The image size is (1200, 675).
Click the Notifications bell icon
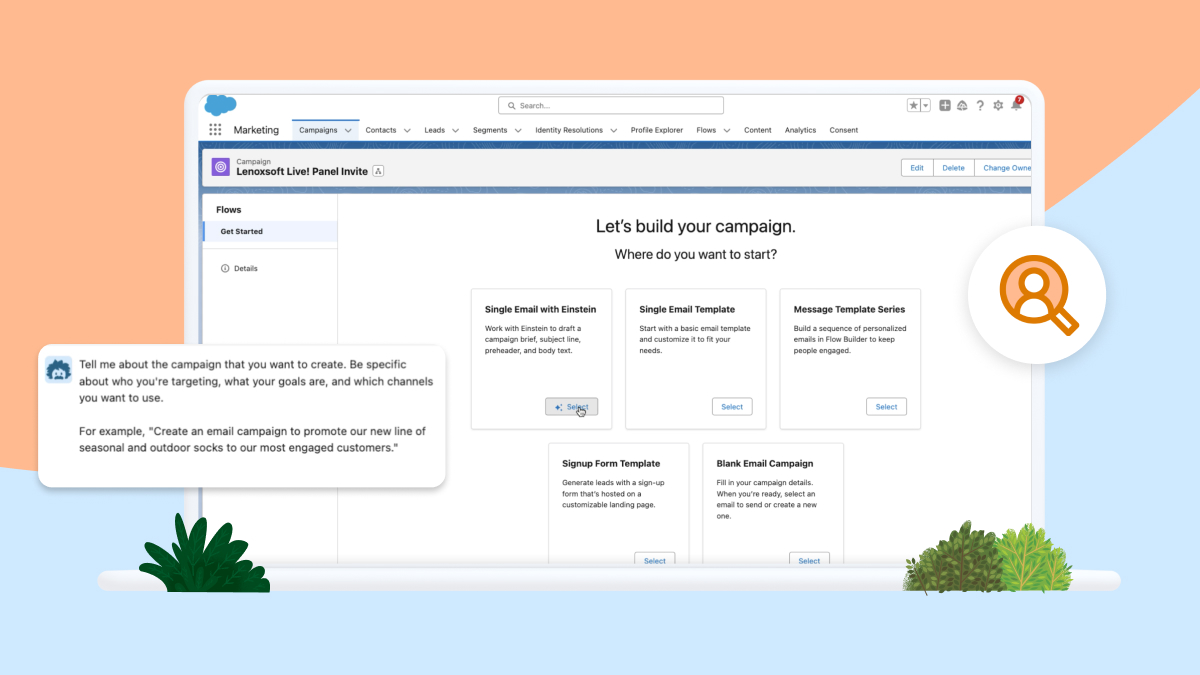click(x=1015, y=106)
